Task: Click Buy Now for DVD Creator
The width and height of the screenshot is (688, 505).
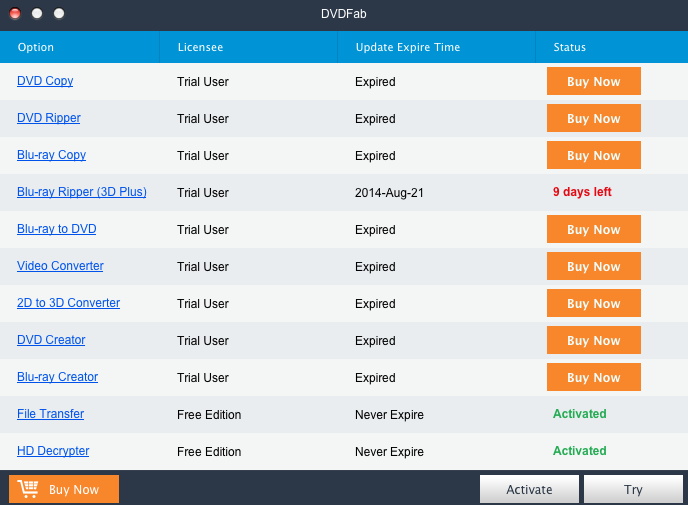Action: (x=594, y=340)
